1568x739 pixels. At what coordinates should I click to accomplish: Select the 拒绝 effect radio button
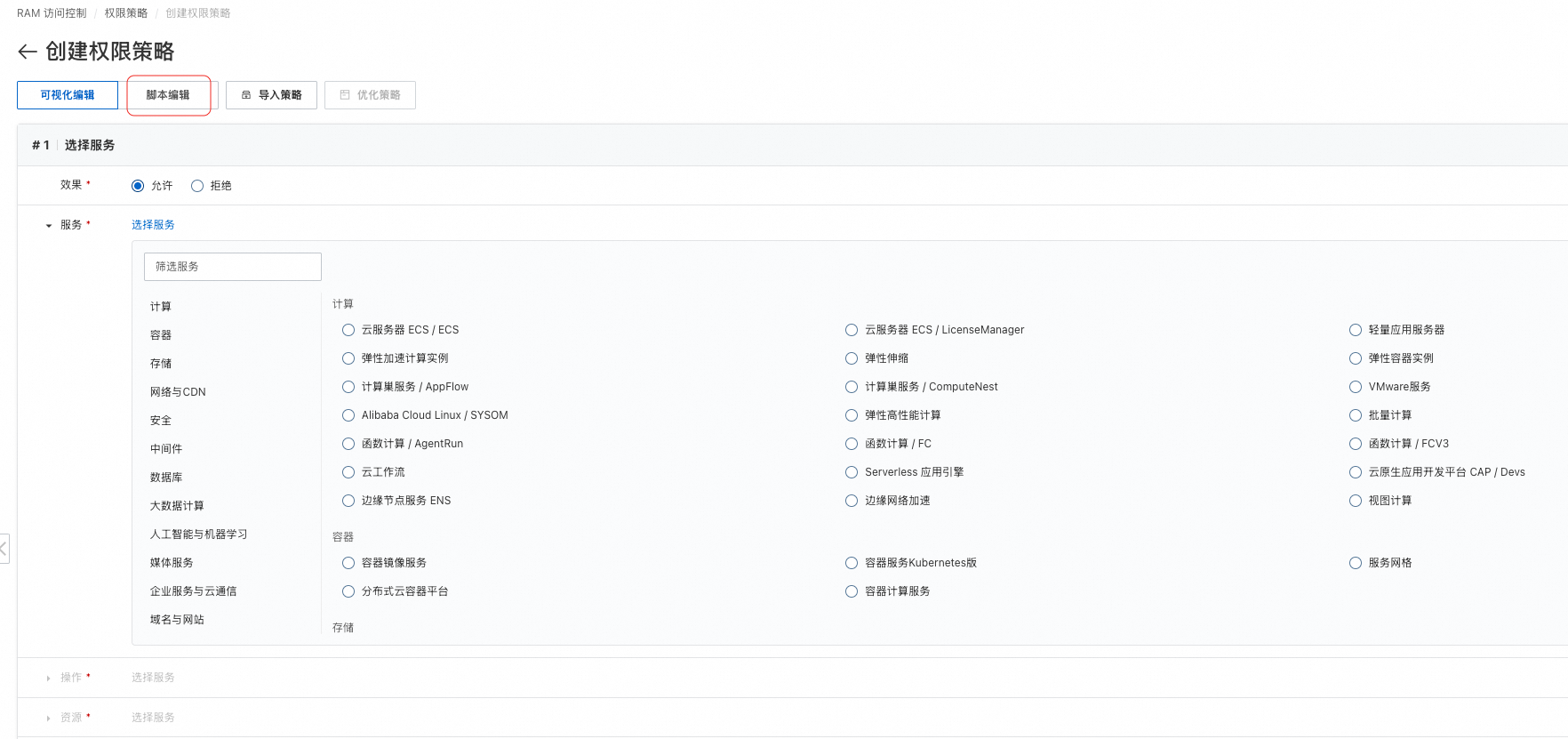click(197, 186)
